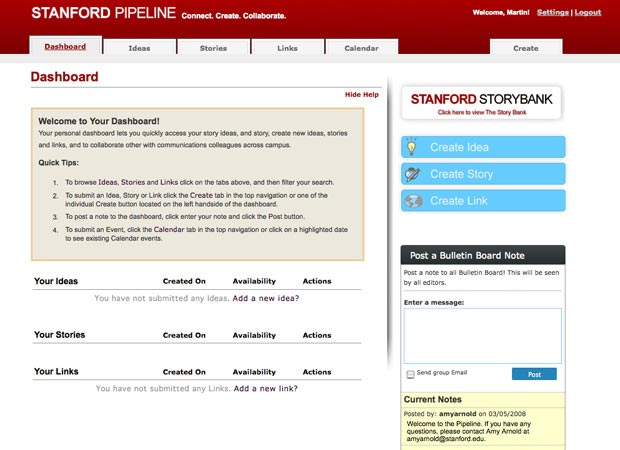The height and width of the screenshot is (450, 620).
Task: Click the Logout link
Action: [588, 12]
